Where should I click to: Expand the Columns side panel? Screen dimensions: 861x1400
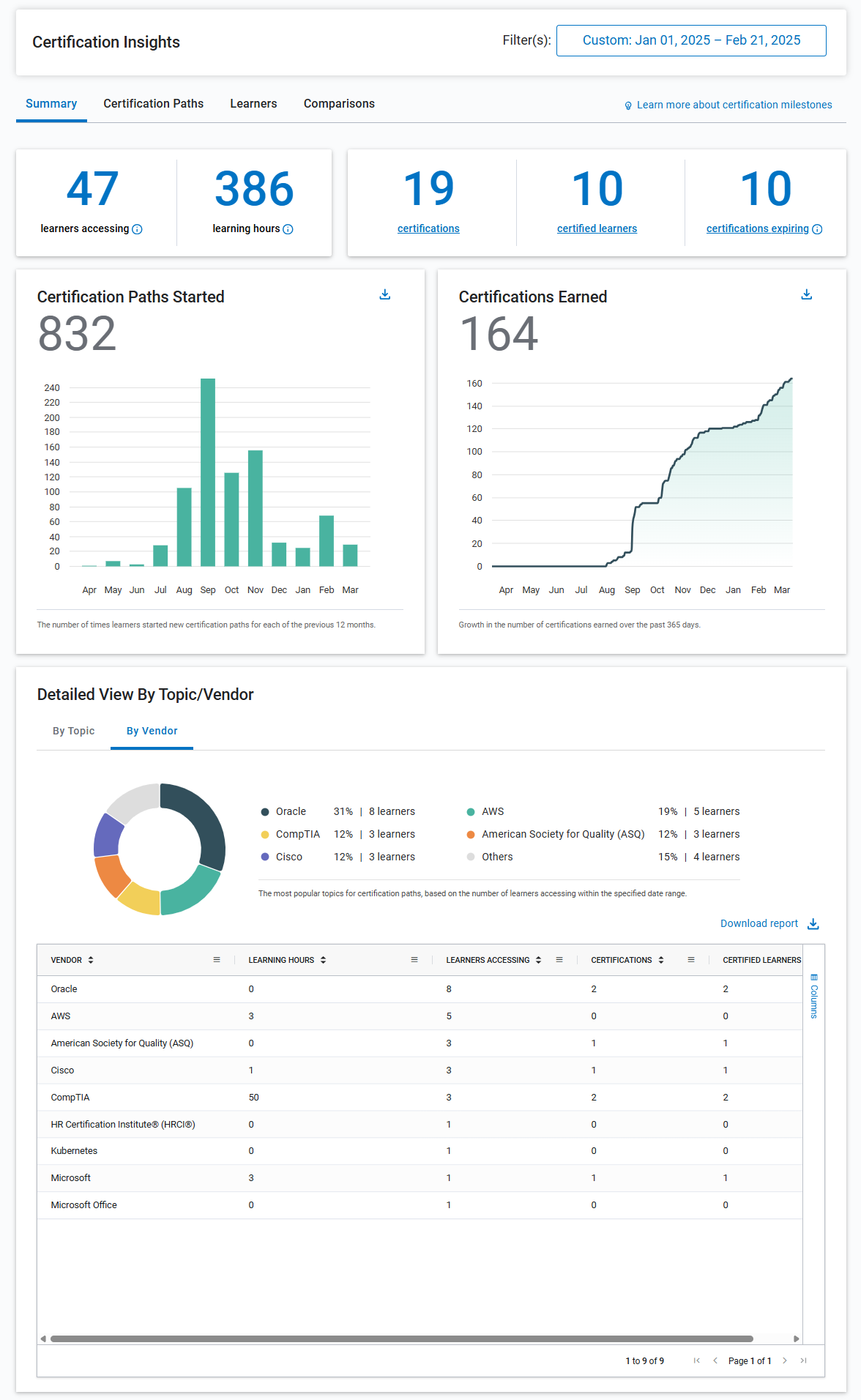[813, 996]
